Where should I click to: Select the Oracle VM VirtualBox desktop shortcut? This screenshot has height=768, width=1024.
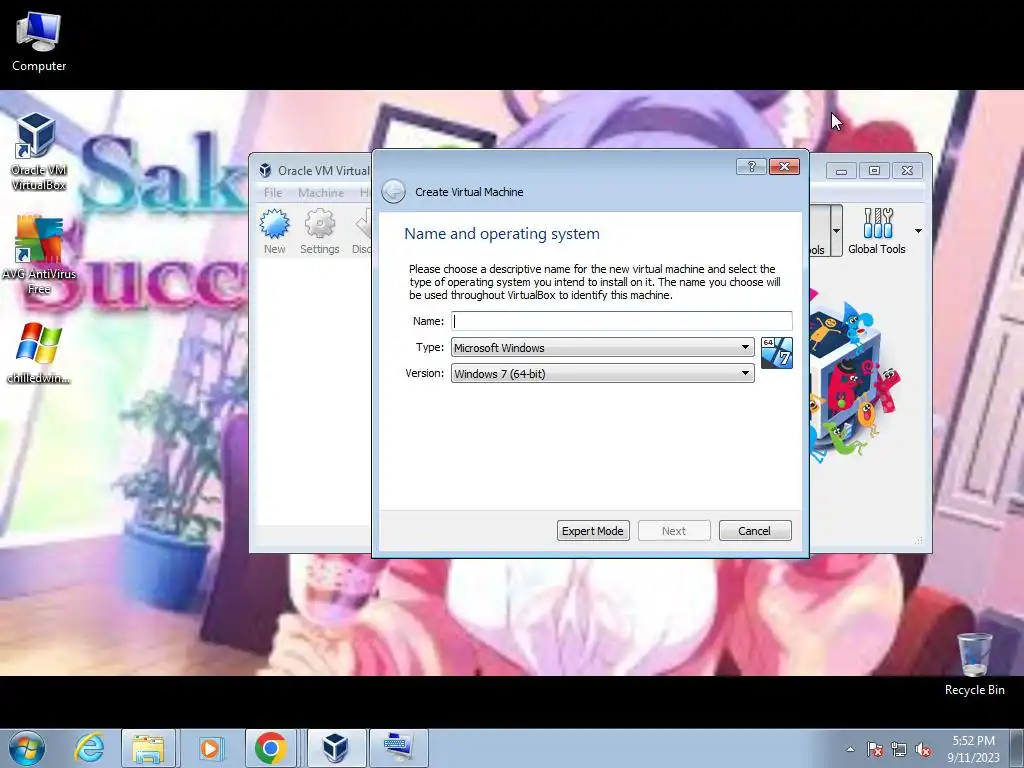coord(38,152)
